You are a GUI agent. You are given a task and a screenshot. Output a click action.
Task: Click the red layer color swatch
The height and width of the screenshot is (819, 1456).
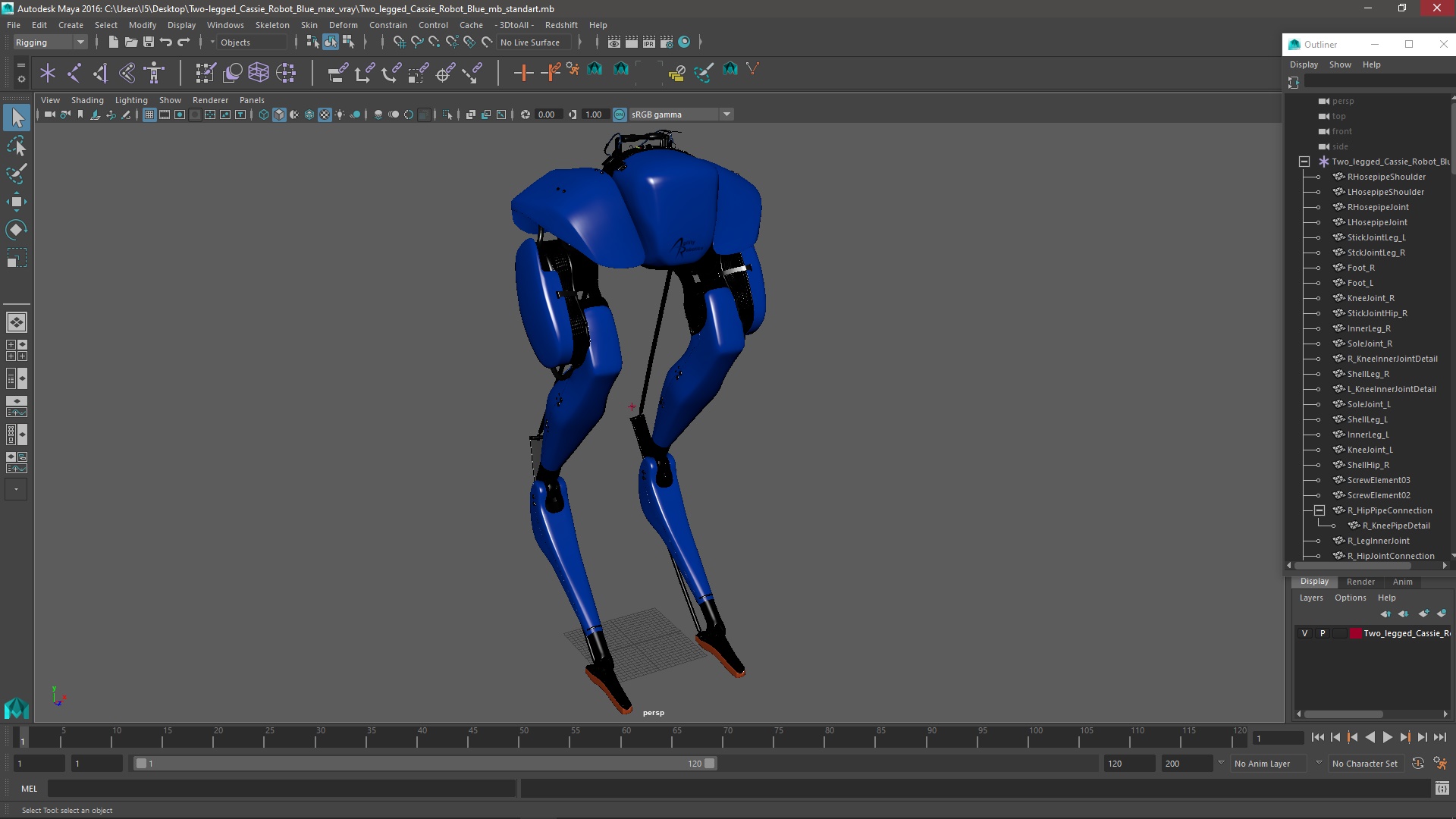click(1355, 633)
